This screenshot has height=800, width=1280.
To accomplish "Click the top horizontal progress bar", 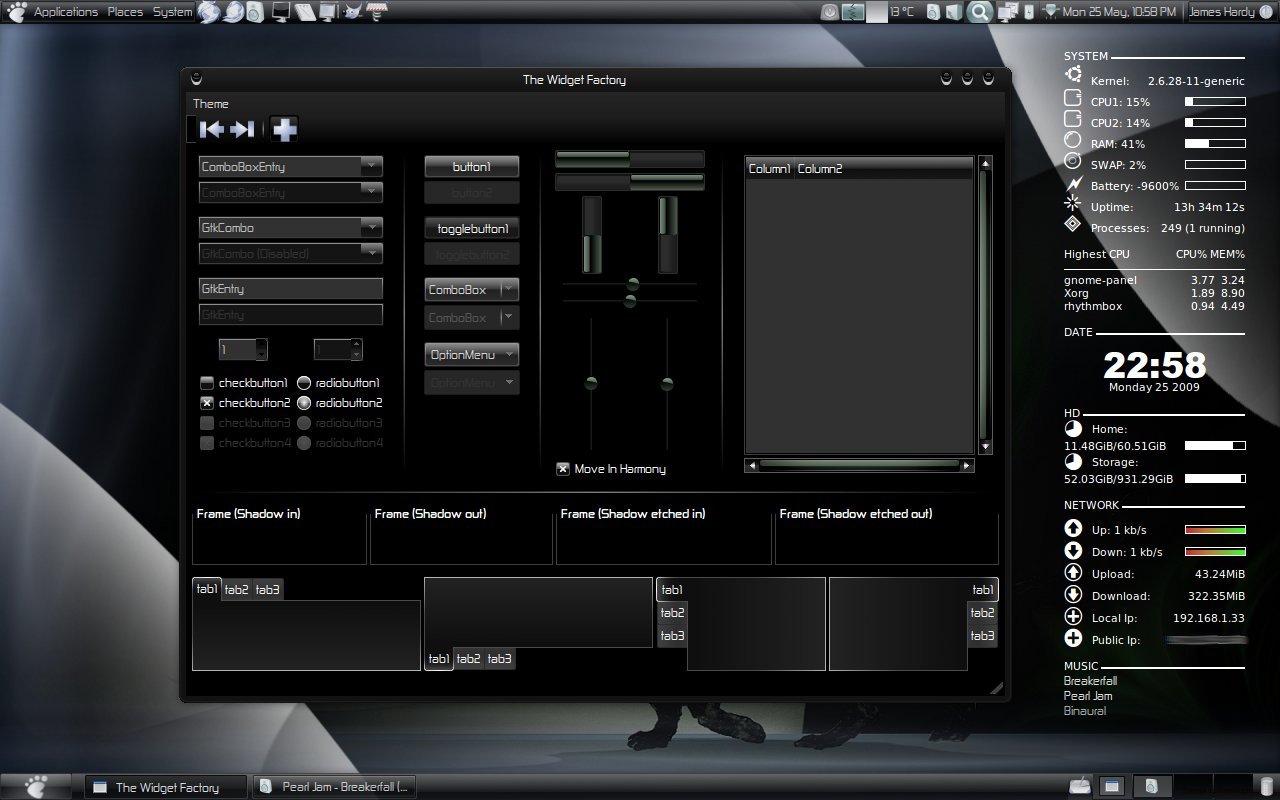I will pyautogui.click(x=630, y=159).
